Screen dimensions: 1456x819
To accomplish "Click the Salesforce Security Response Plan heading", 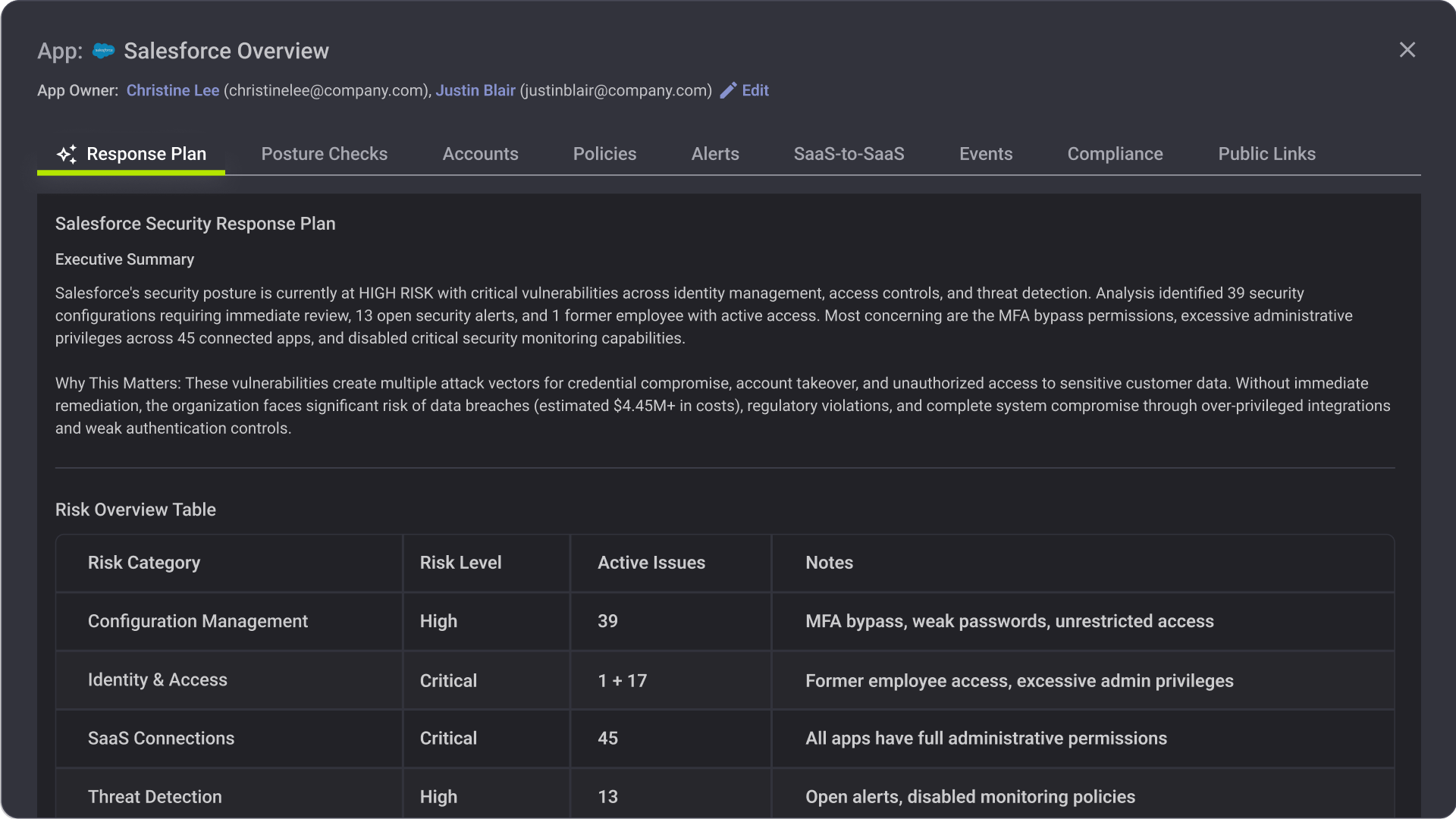I will [x=196, y=224].
